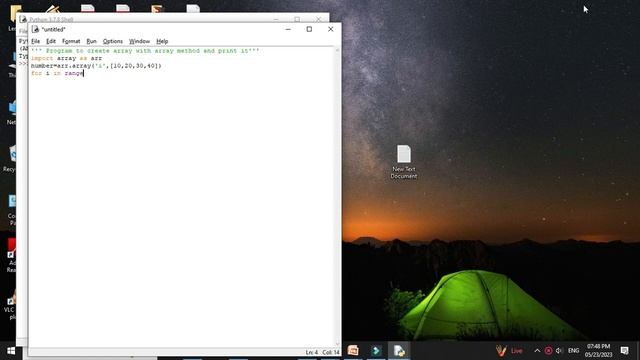Show hidden system tray icons
This screenshot has width=640, height=360.
coord(537,351)
